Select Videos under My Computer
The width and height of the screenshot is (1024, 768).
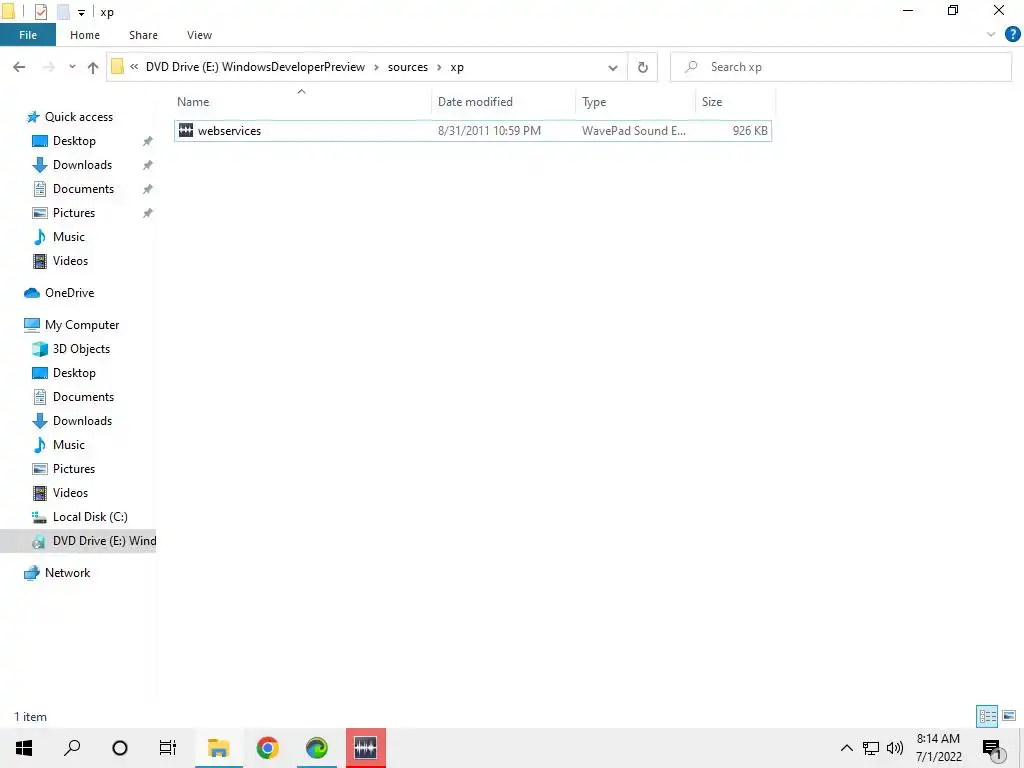(x=70, y=492)
